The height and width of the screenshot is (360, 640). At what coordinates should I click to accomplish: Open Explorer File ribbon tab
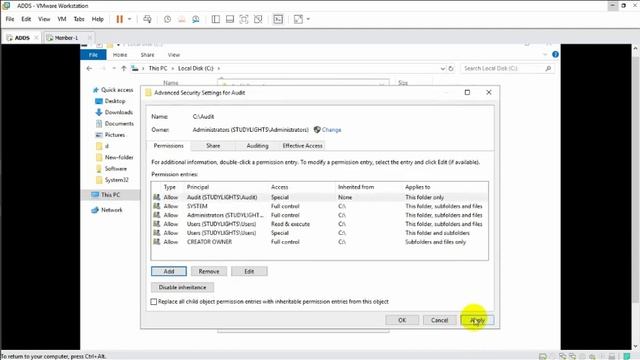(93, 55)
